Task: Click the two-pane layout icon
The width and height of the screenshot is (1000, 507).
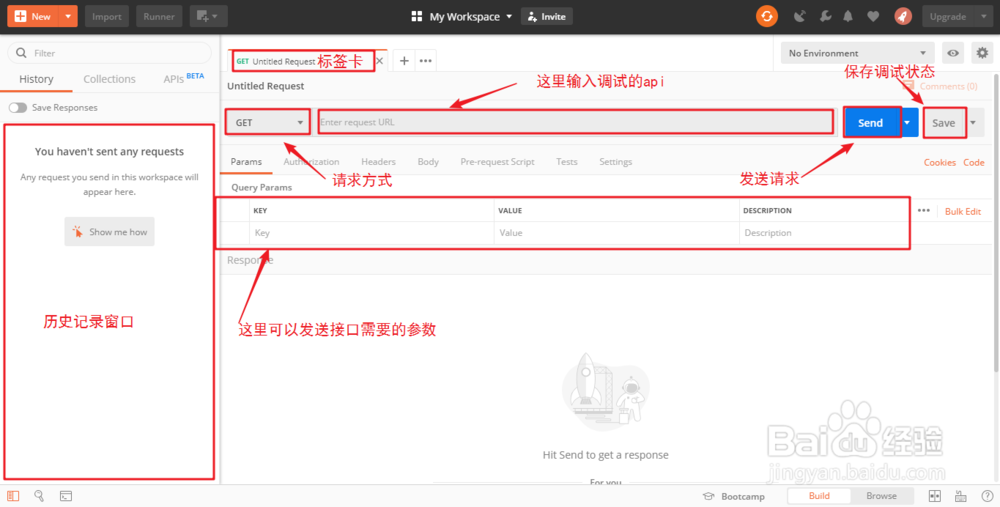Action: click(x=934, y=496)
